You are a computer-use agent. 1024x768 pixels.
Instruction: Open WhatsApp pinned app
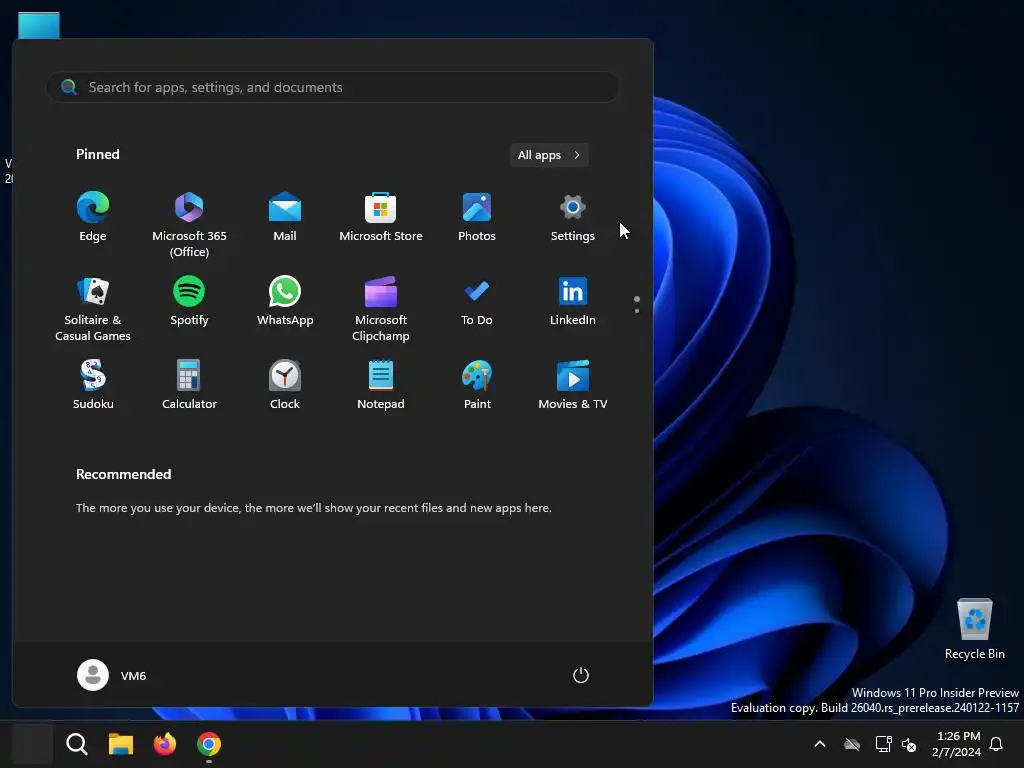(x=285, y=302)
